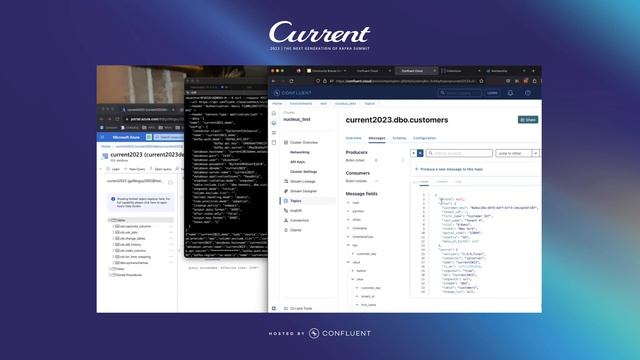Expand the partition message field
Viewport: 640px width, 360px height.
[x=349, y=211]
